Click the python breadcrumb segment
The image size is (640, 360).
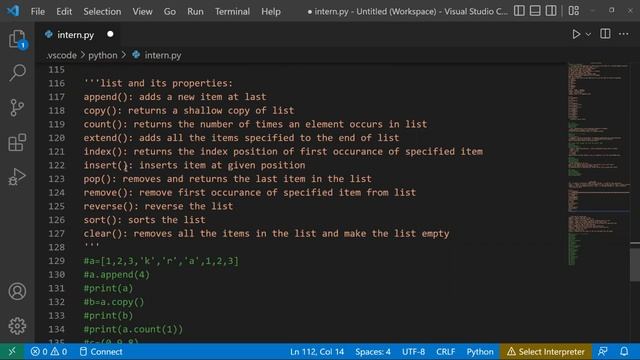(x=102, y=55)
